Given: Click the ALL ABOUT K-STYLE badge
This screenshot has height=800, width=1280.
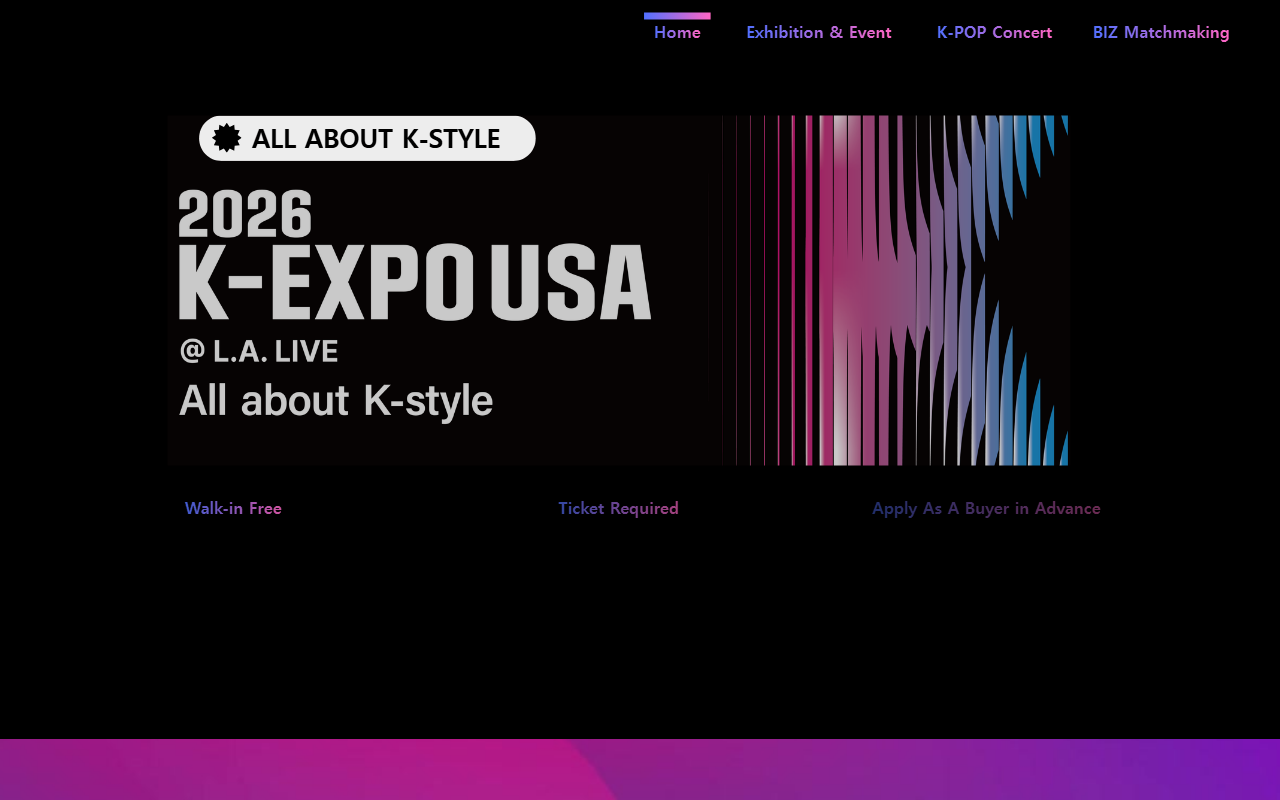Looking at the screenshot, I should [367, 138].
